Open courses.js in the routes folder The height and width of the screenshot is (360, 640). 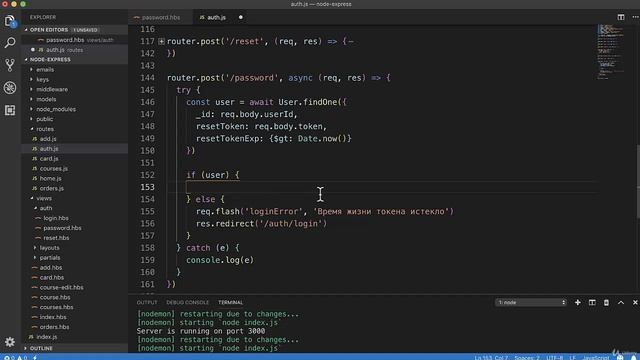[53, 169]
